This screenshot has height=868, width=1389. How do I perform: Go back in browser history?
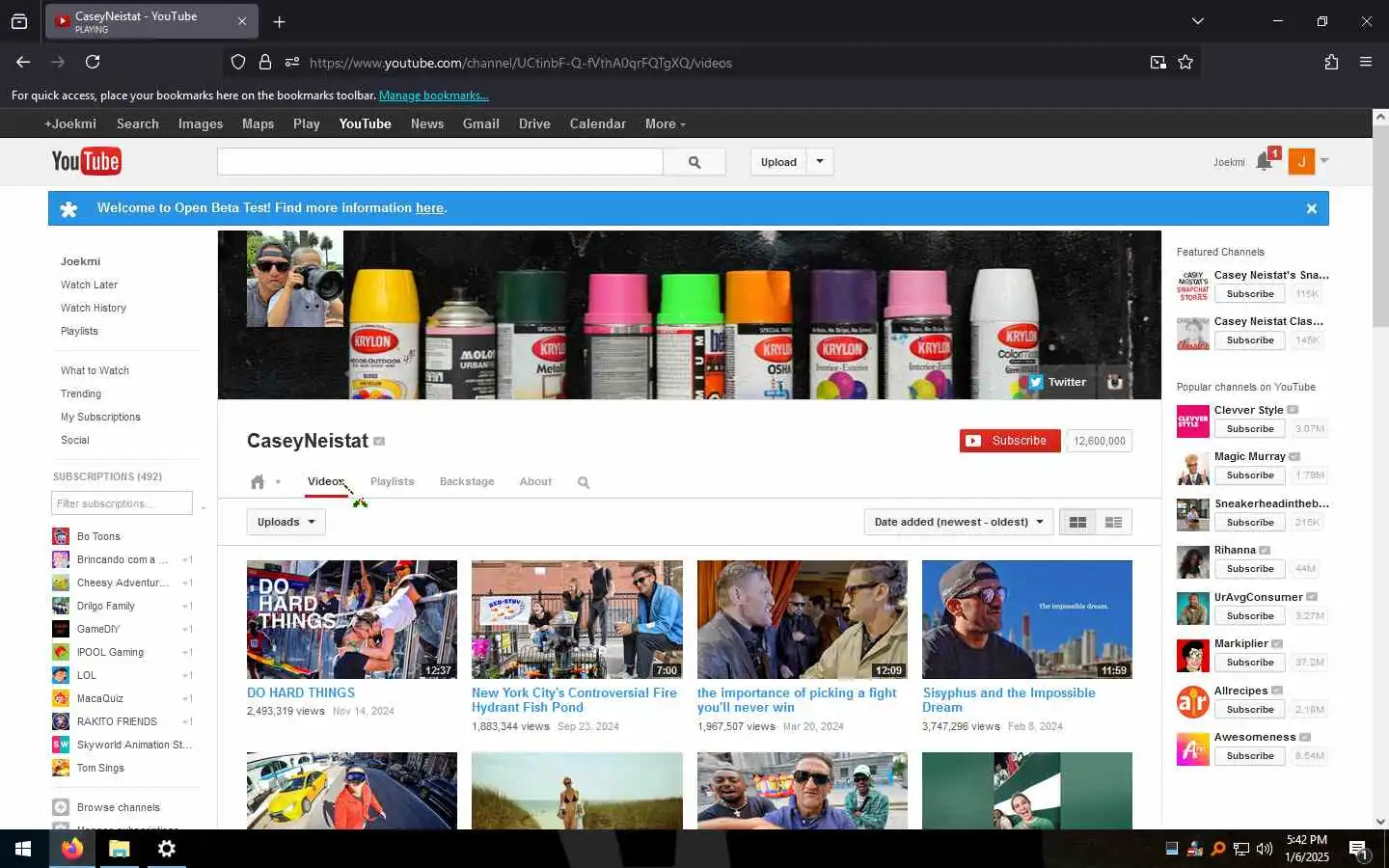[23, 62]
